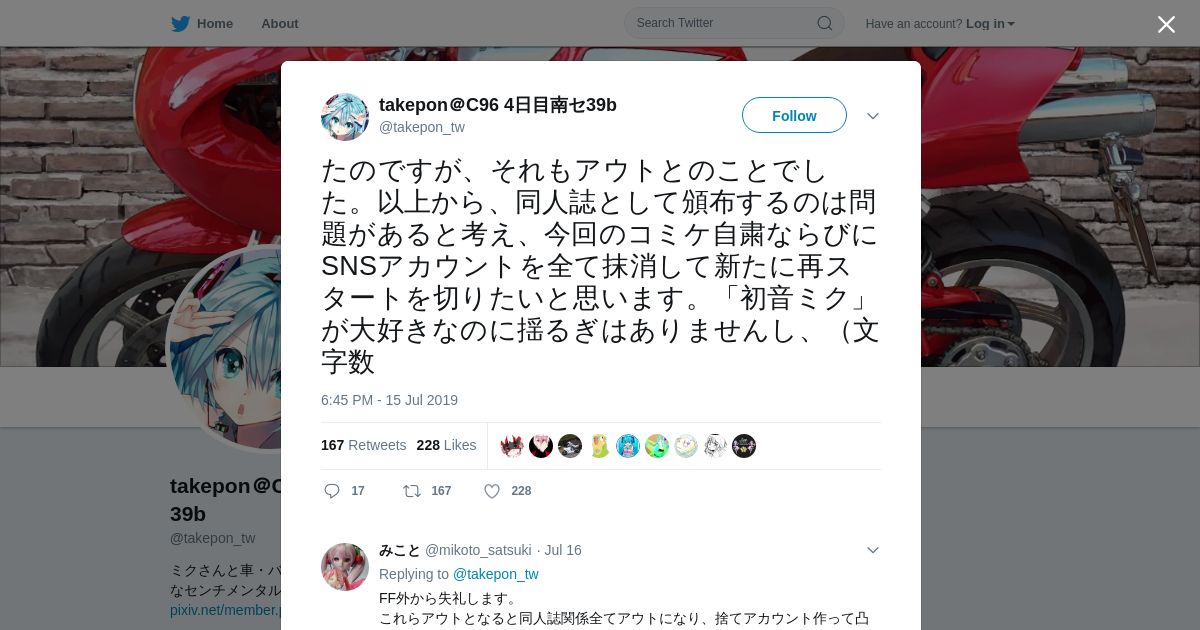Open takepon's avatar in tweet header
This screenshot has height=630, width=1200.
(345, 117)
